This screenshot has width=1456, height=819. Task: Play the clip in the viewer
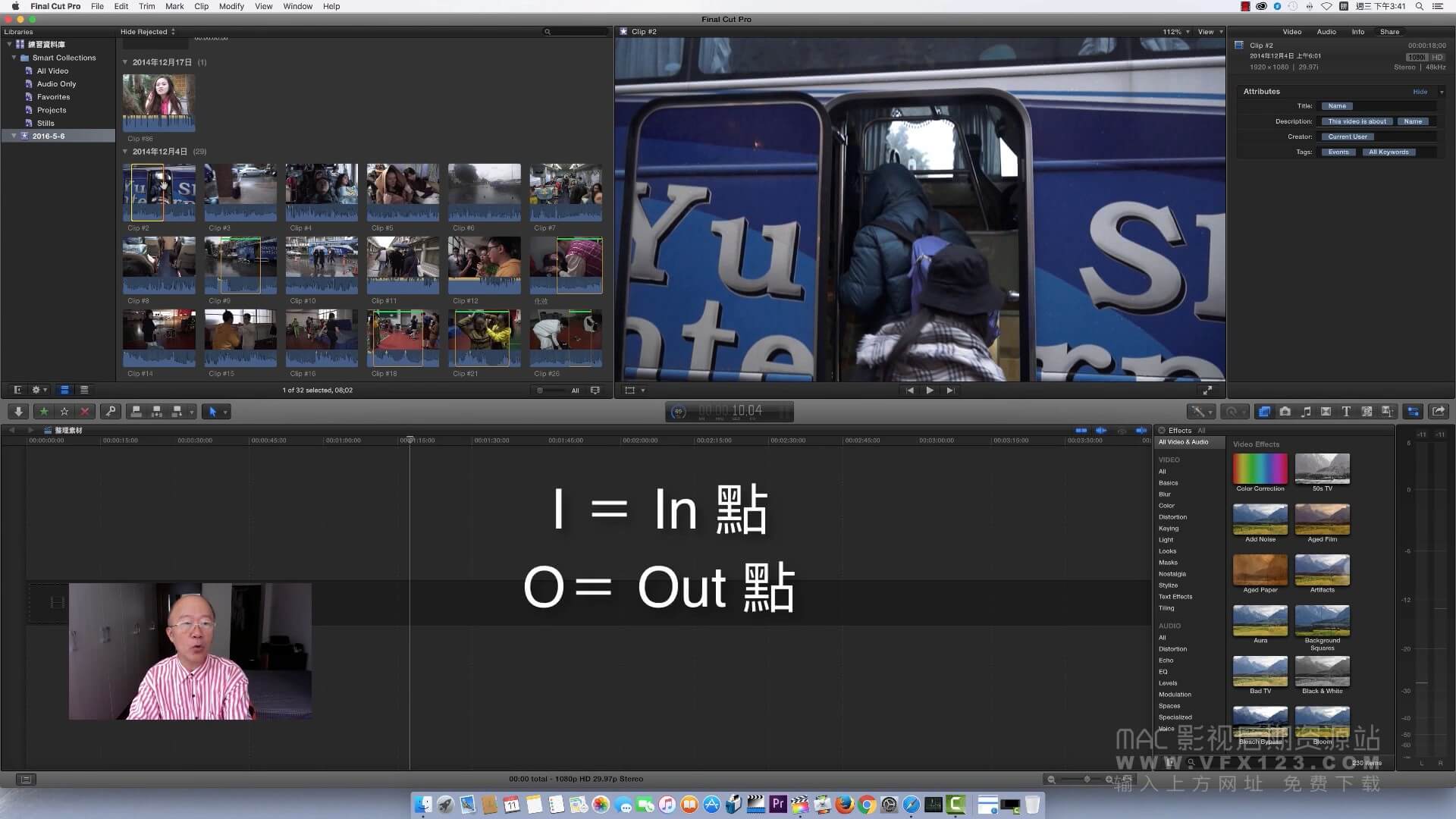point(930,391)
